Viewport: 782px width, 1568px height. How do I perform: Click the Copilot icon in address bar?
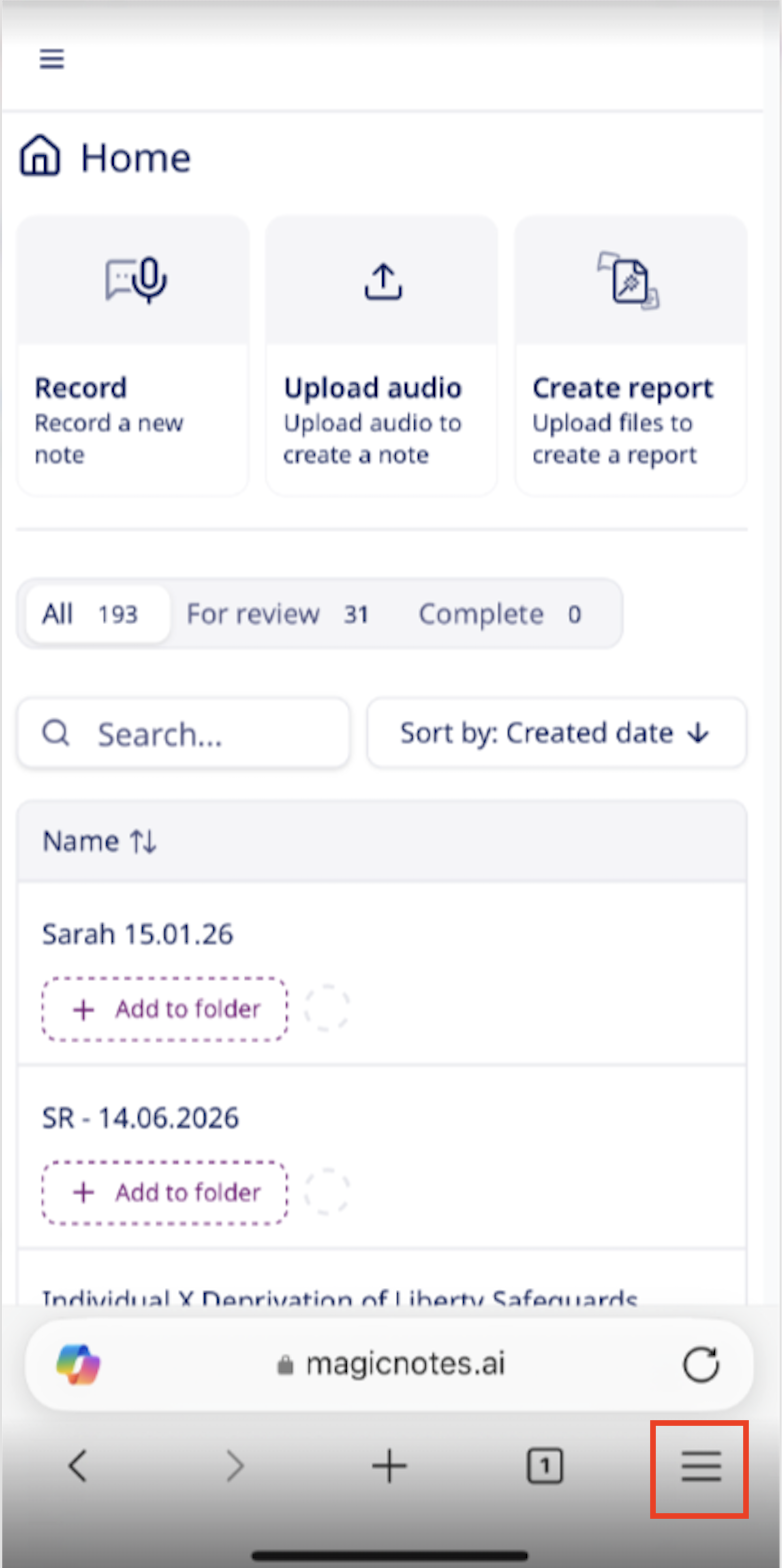(79, 1365)
